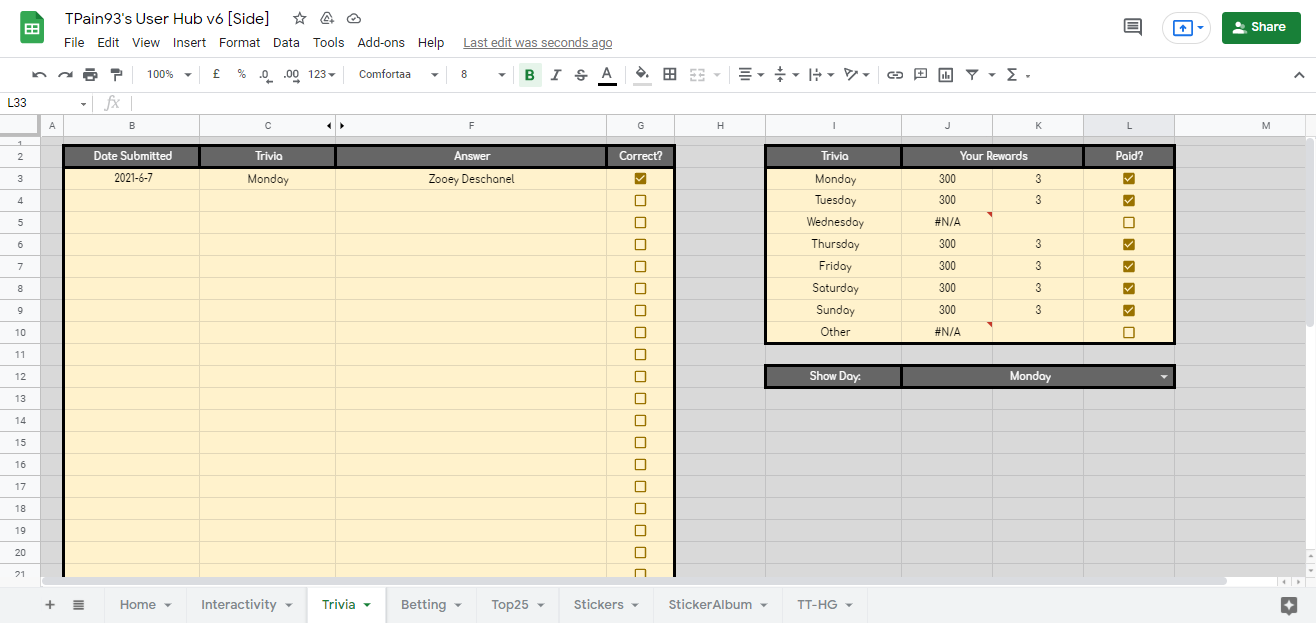Star this spreadsheet
Image resolution: width=1316 pixels, height=624 pixels.
(300, 19)
